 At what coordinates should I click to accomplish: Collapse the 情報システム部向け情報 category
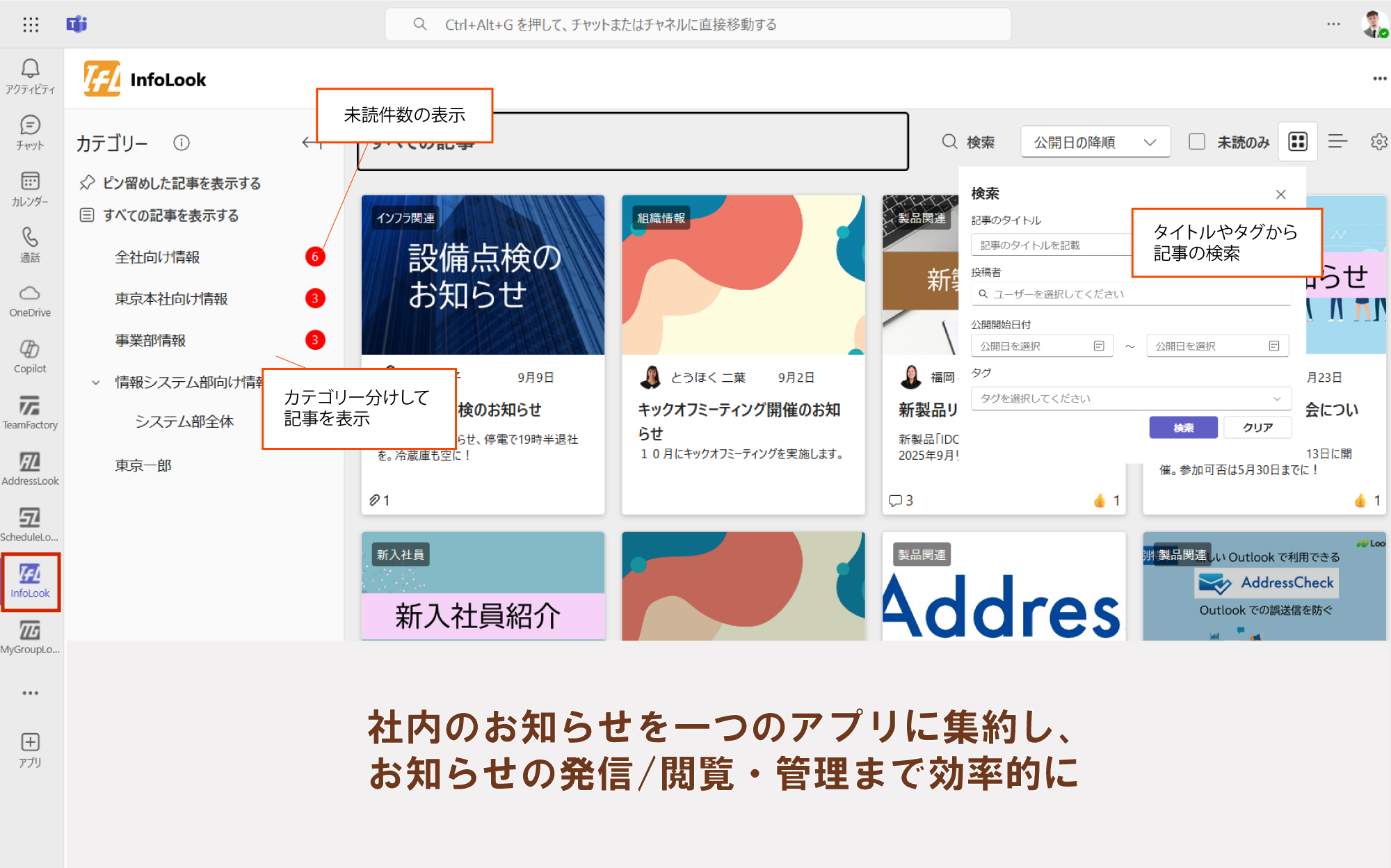click(x=96, y=383)
